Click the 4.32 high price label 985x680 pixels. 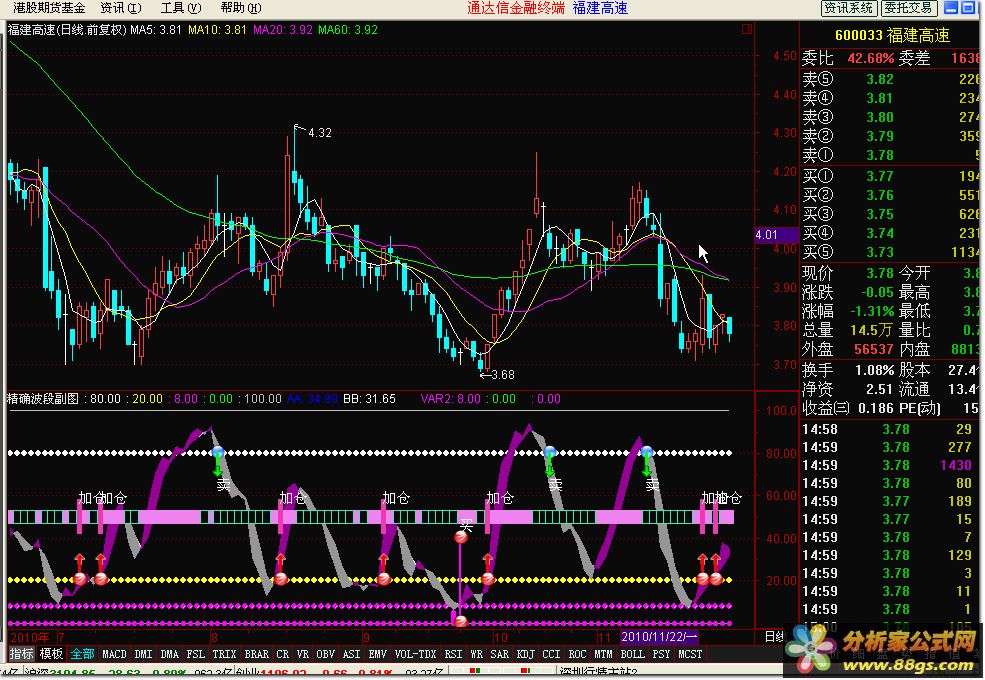pyautogui.click(x=320, y=133)
